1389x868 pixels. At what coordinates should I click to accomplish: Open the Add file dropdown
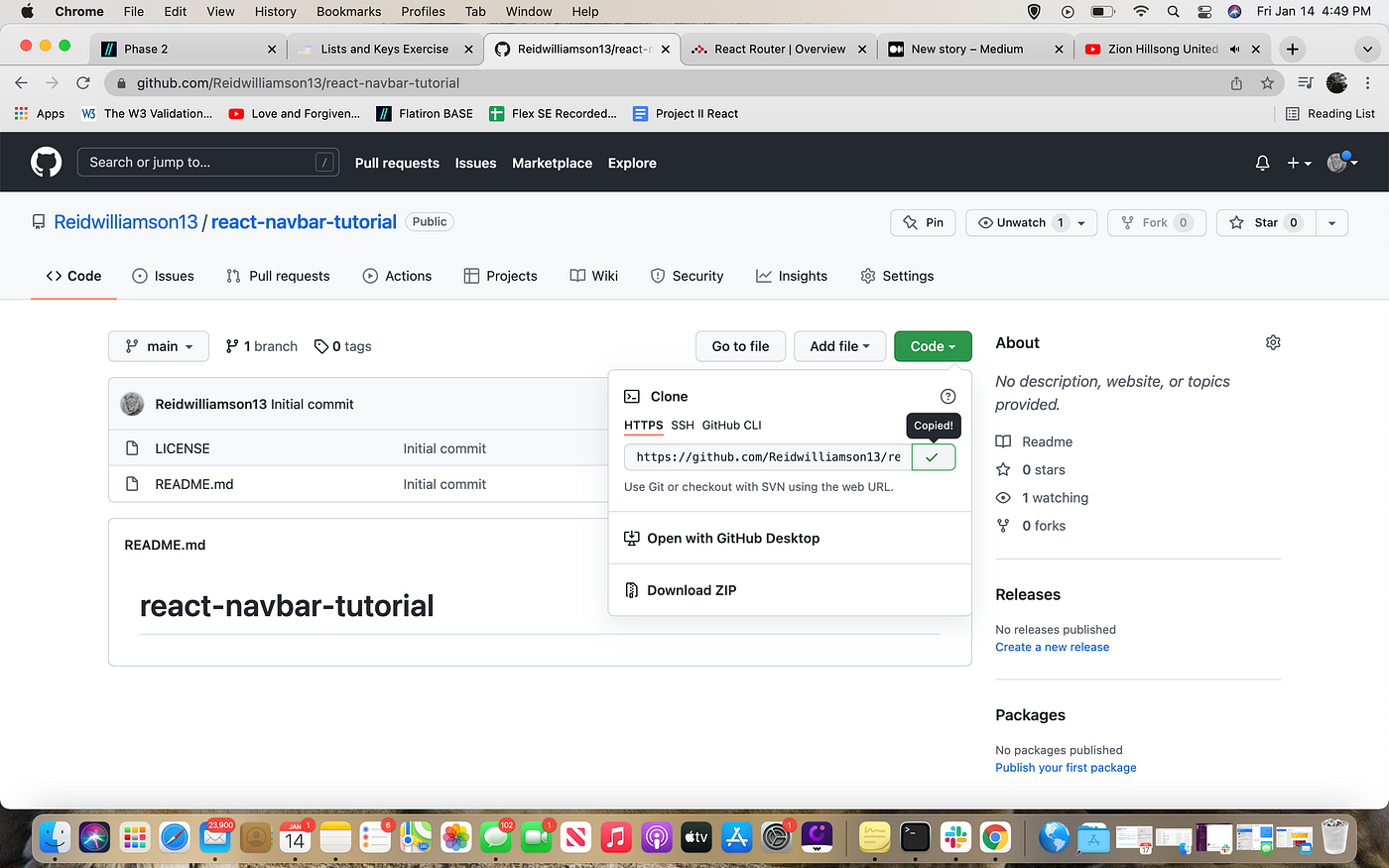tap(839, 346)
